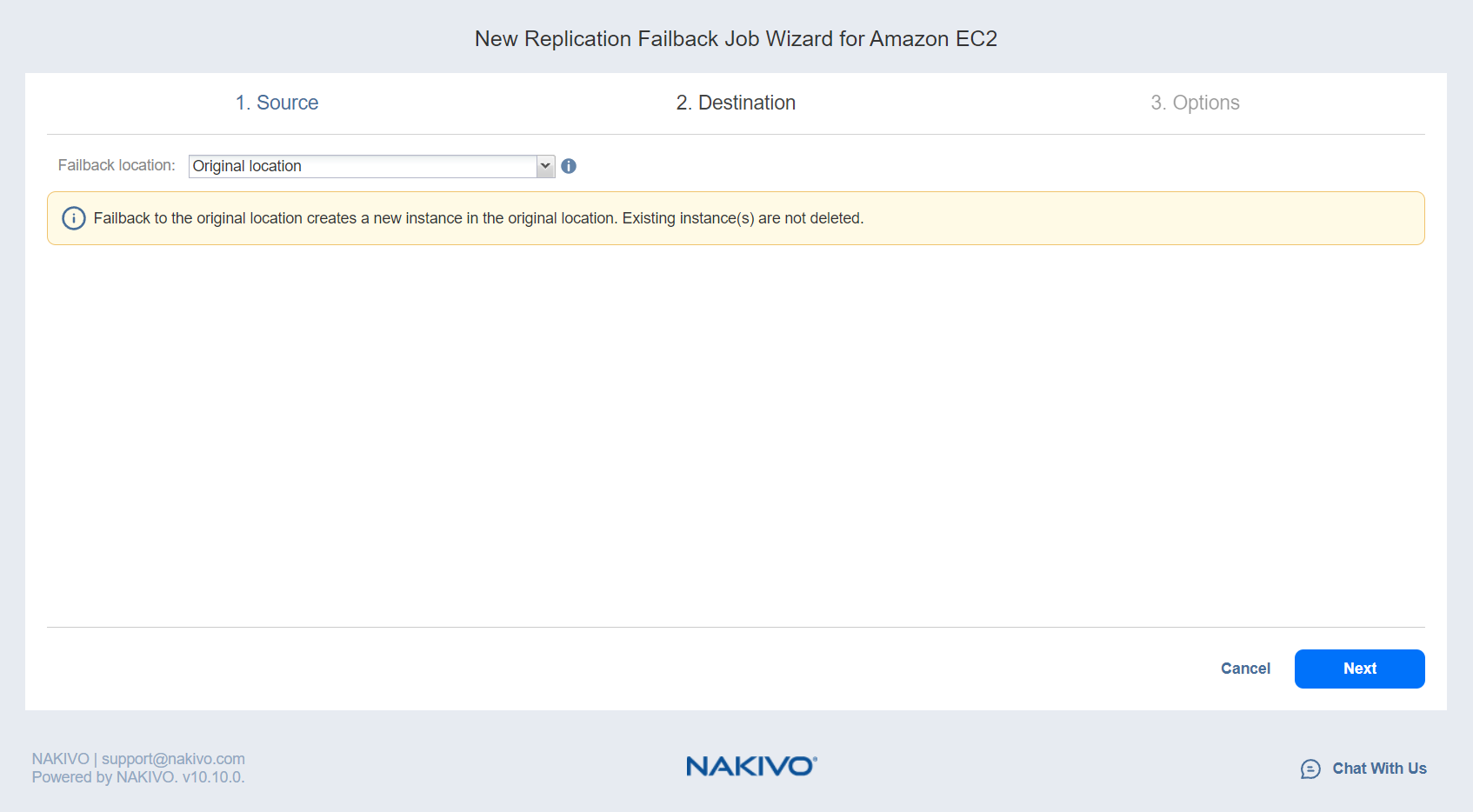Image resolution: width=1473 pixels, height=812 pixels.
Task: Click the empty white area of the wizard panel
Action: [736, 435]
